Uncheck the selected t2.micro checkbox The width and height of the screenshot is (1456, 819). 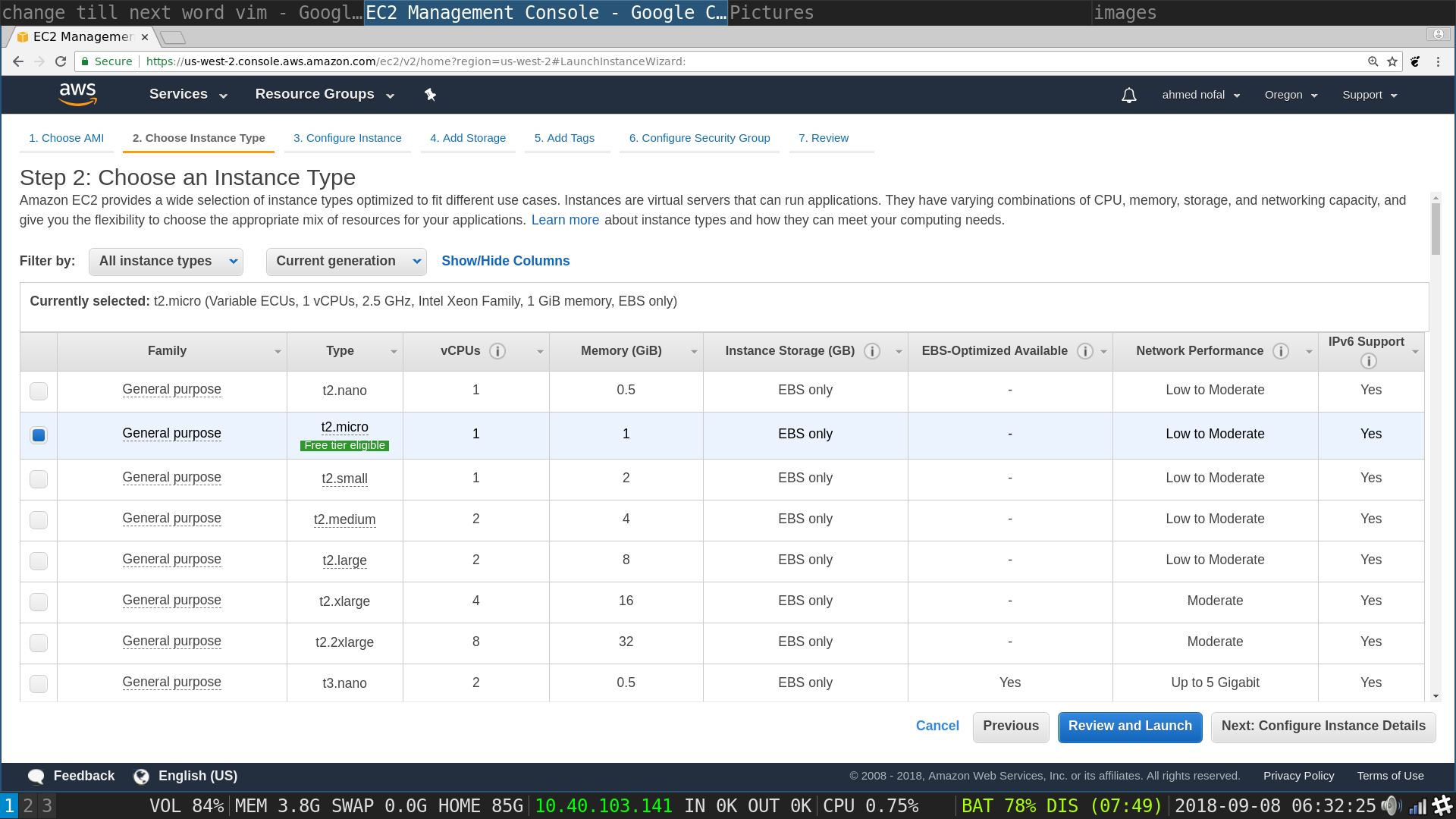tap(39, 435)
